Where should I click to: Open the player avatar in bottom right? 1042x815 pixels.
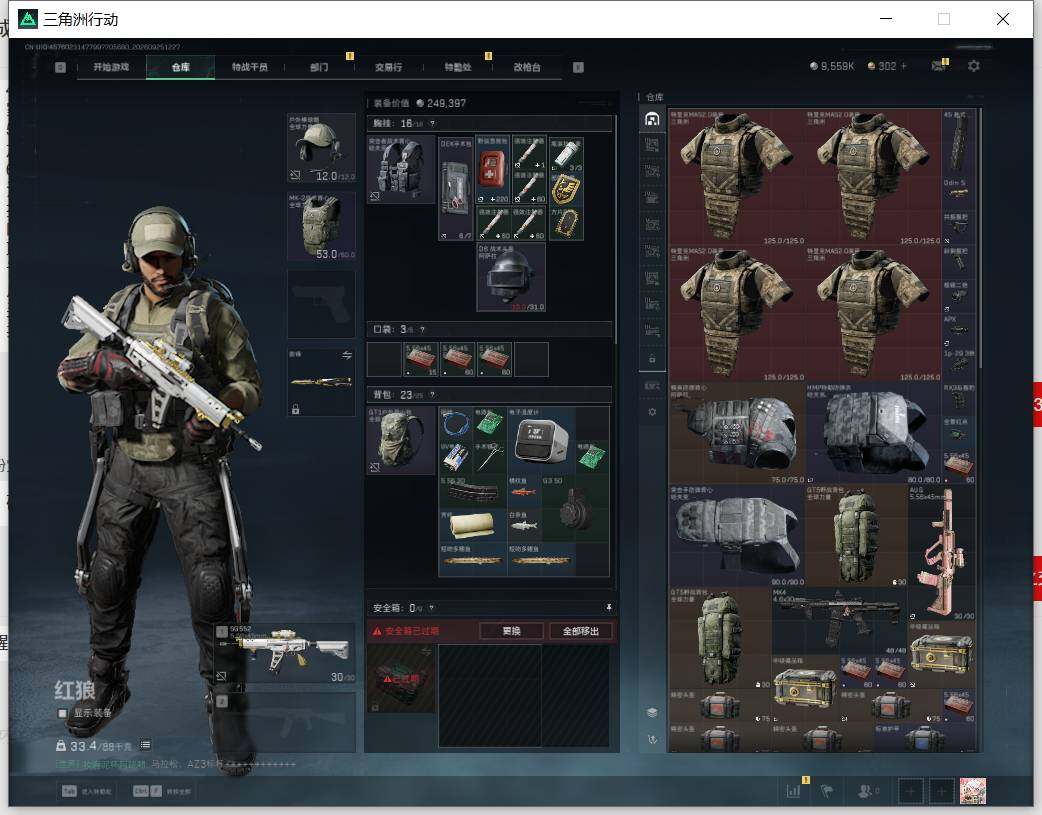(x=973, y=791)
